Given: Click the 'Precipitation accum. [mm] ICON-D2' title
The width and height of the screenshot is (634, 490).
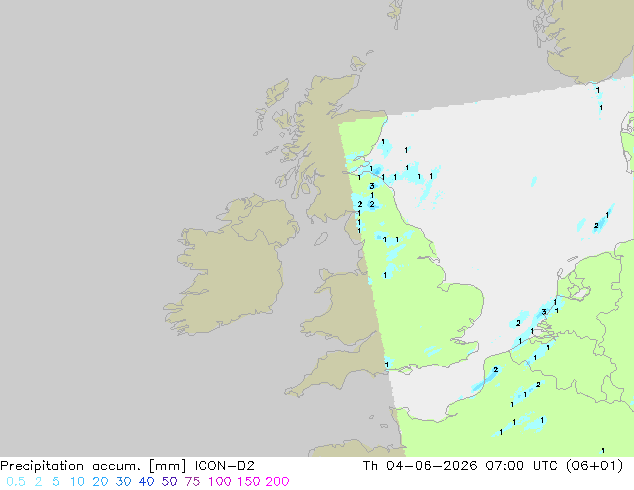Looking at the screenshot, I should tap(127, 466).
